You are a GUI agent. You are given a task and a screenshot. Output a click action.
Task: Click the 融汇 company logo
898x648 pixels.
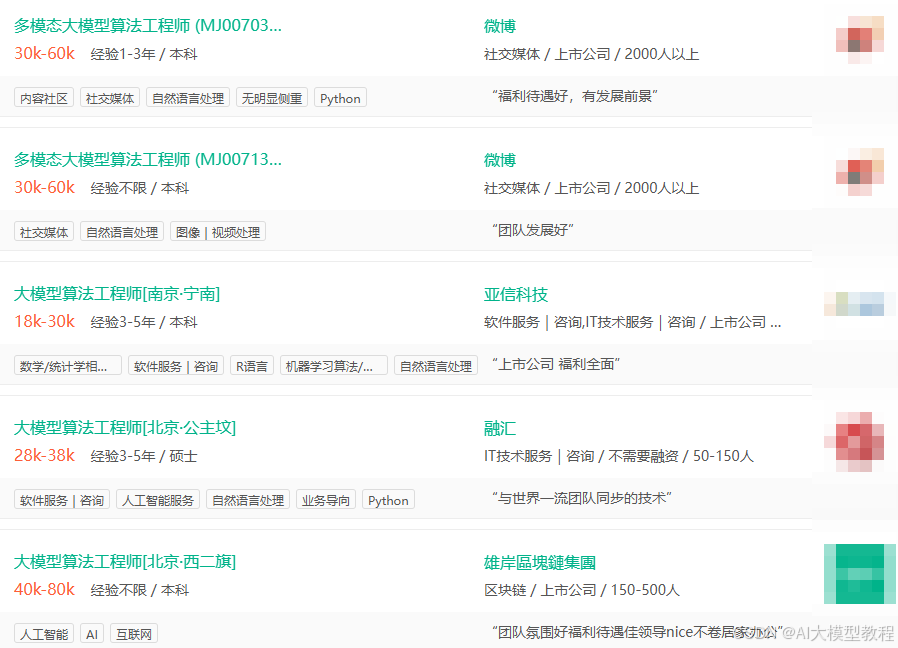point(854,442)
